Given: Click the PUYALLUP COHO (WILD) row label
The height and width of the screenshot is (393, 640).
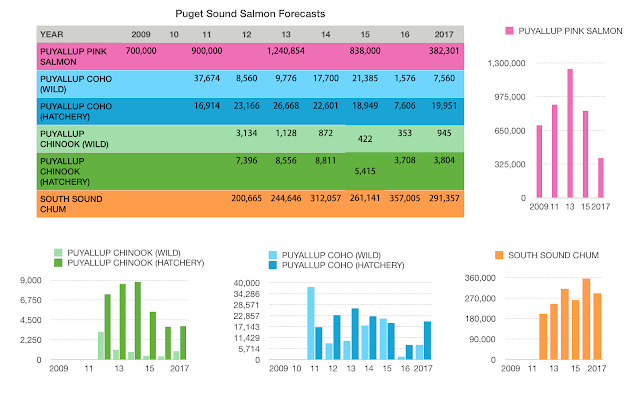Looking at the screenshot, I should [x=76, y=84].
